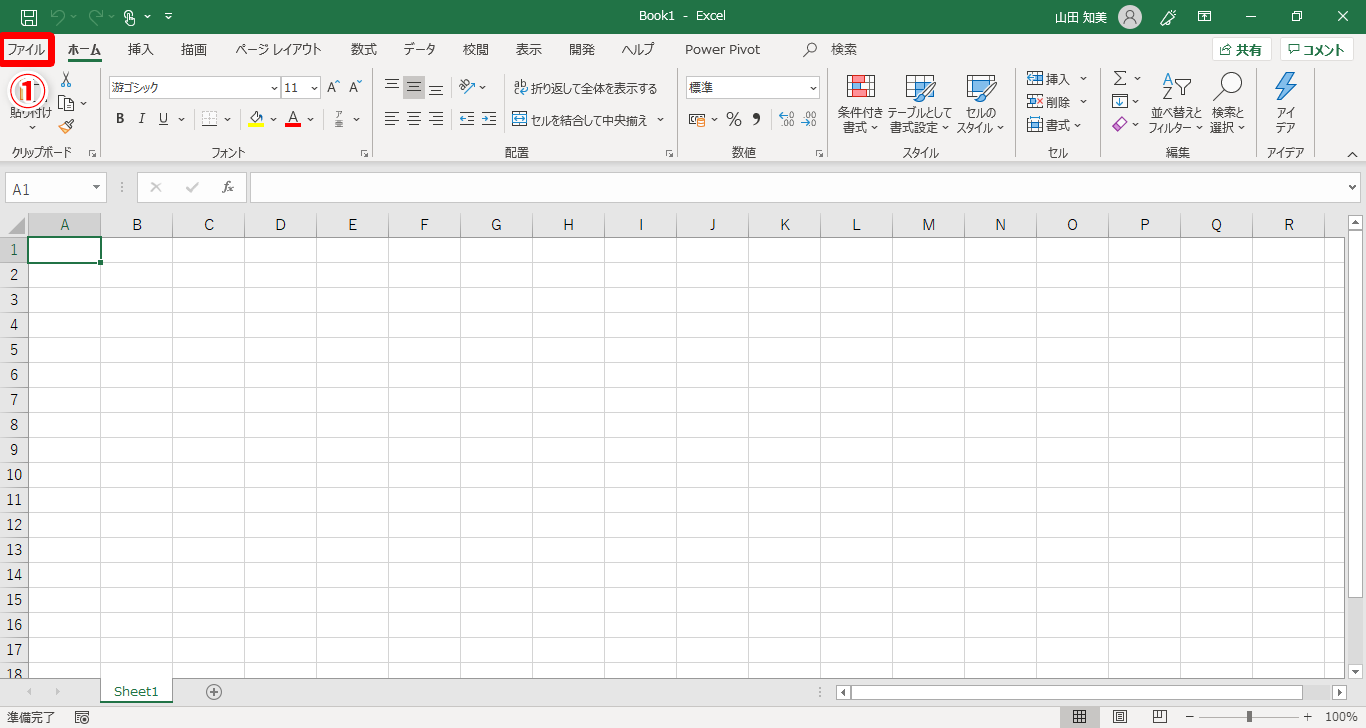Click the touch/mouse mode icon
The height and width of the screenshot is (728, 1366).
(x=129, y=17)
